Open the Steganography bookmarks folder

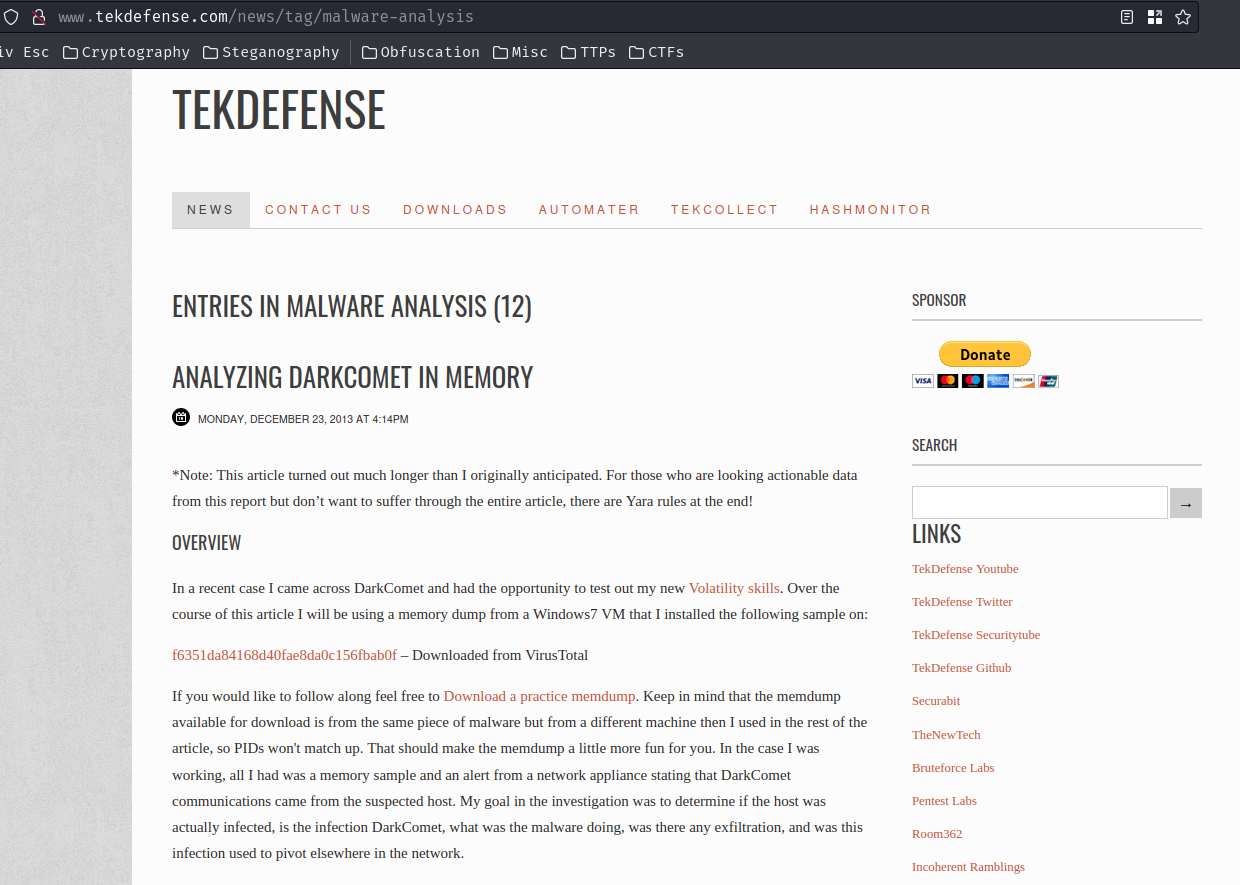click(271, 52)
